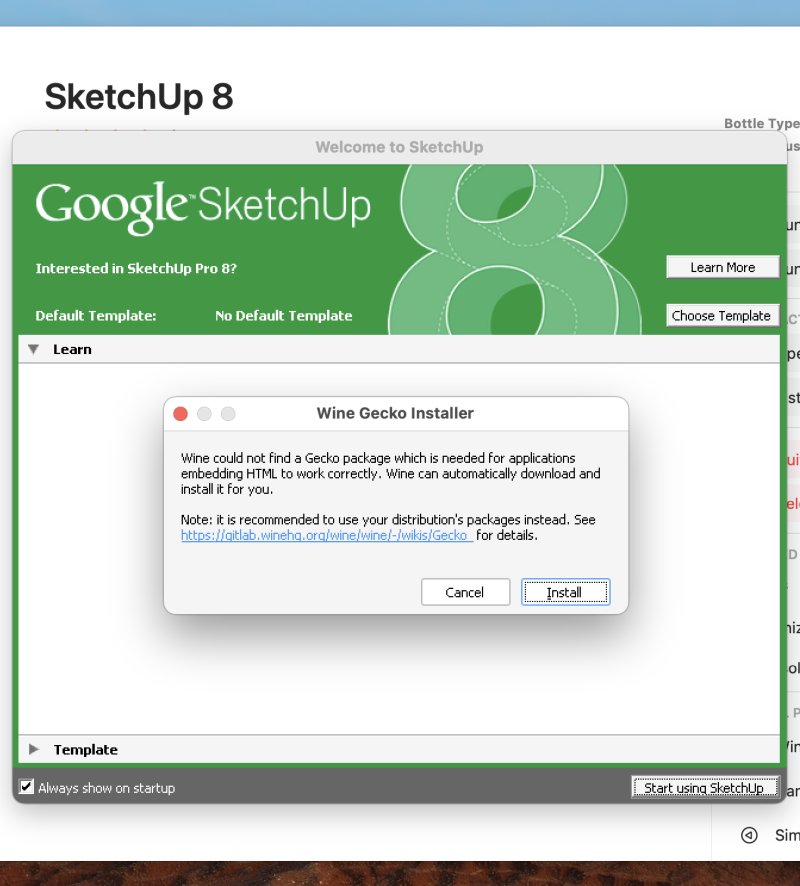Collapse the Learn section triangle

pyautogui.click(x=34, y=349)
